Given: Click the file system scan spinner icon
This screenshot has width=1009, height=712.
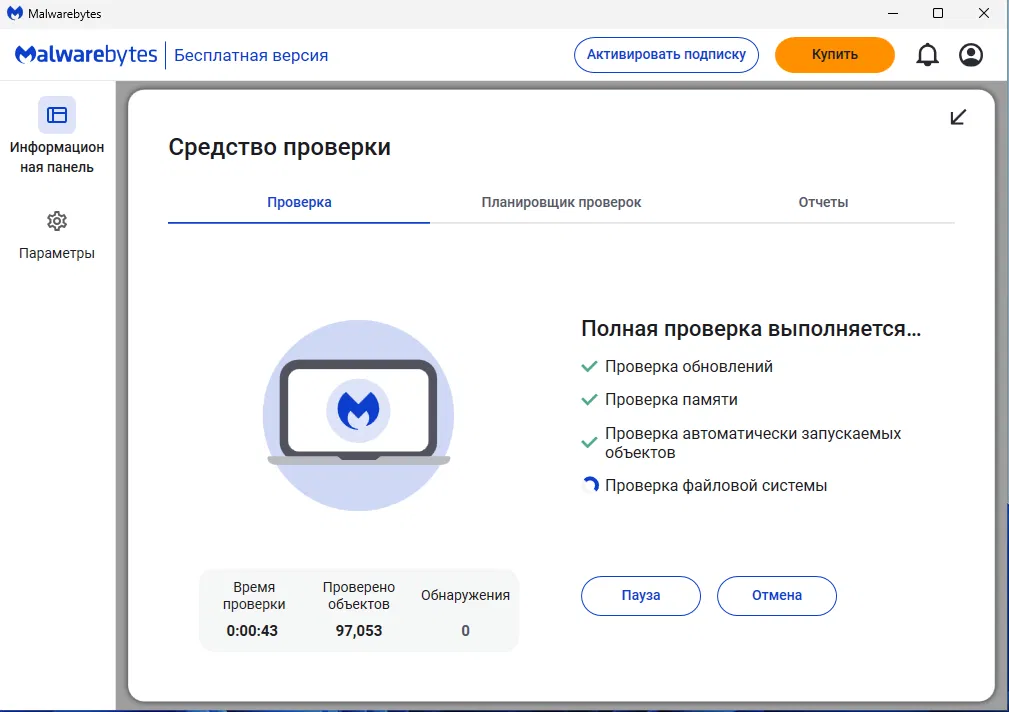Looking at the screenshot, I should coord(589,485).
